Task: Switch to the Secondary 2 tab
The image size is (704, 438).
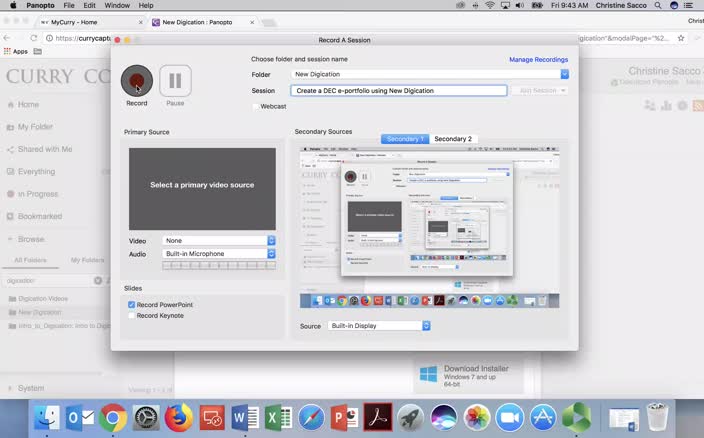Action: (453, 139)
